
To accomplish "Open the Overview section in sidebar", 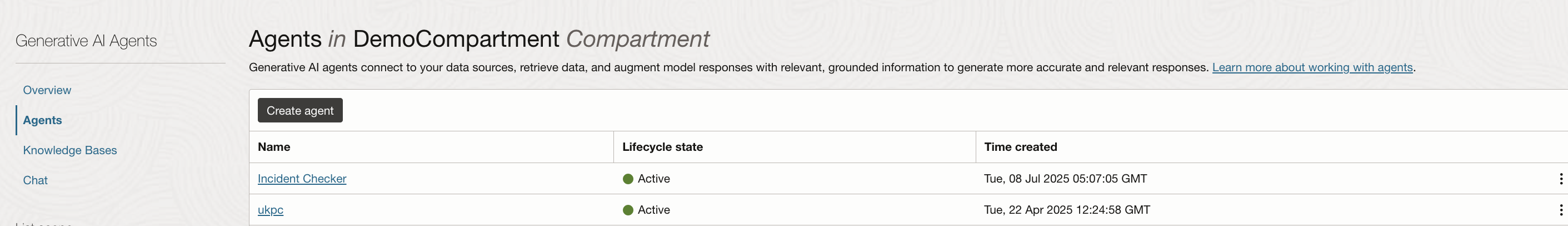I will 47,90.
